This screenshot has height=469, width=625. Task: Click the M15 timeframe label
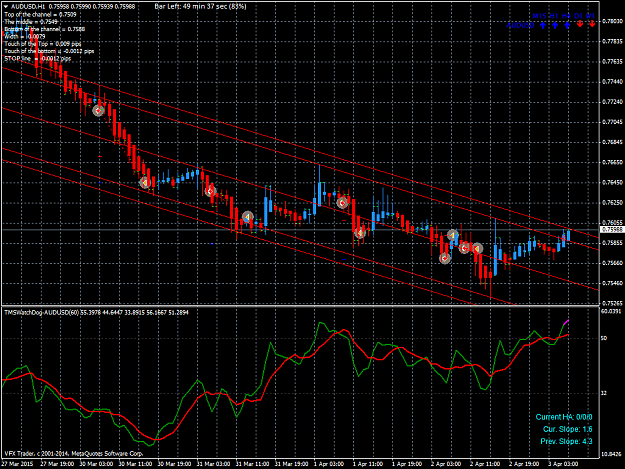point(539,16)
